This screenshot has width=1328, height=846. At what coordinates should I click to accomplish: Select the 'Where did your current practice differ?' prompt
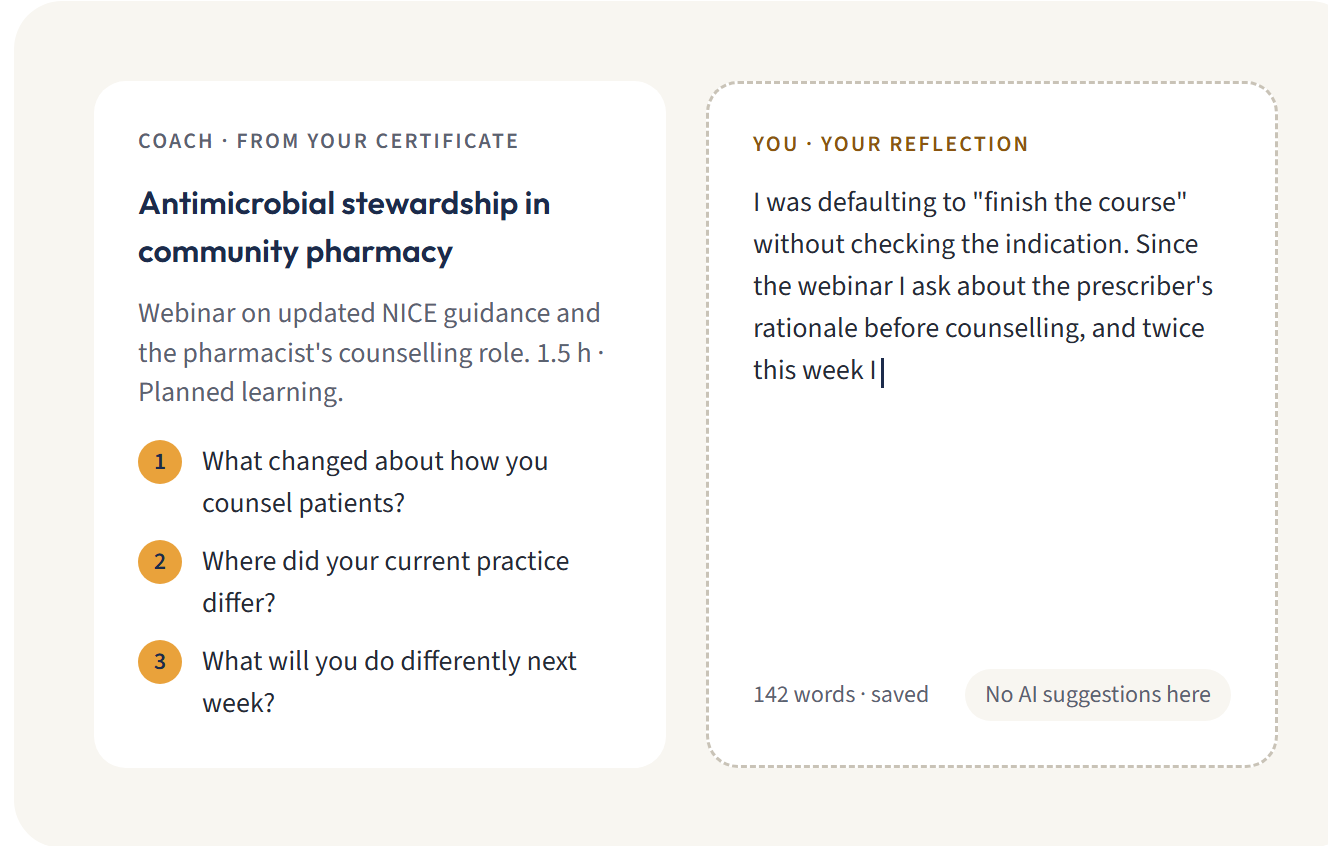tap(386, 582)
